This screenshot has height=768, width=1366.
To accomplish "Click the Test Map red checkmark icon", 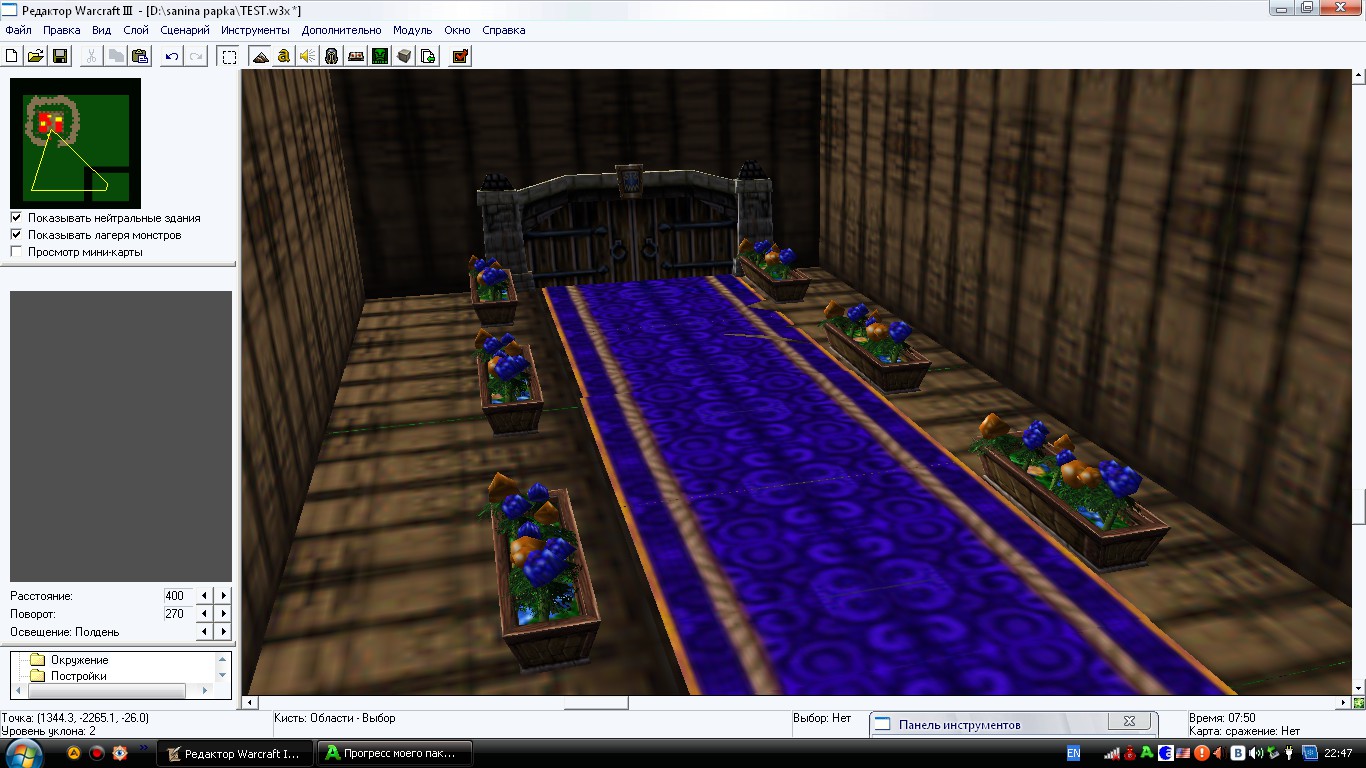I will (460, 57).
